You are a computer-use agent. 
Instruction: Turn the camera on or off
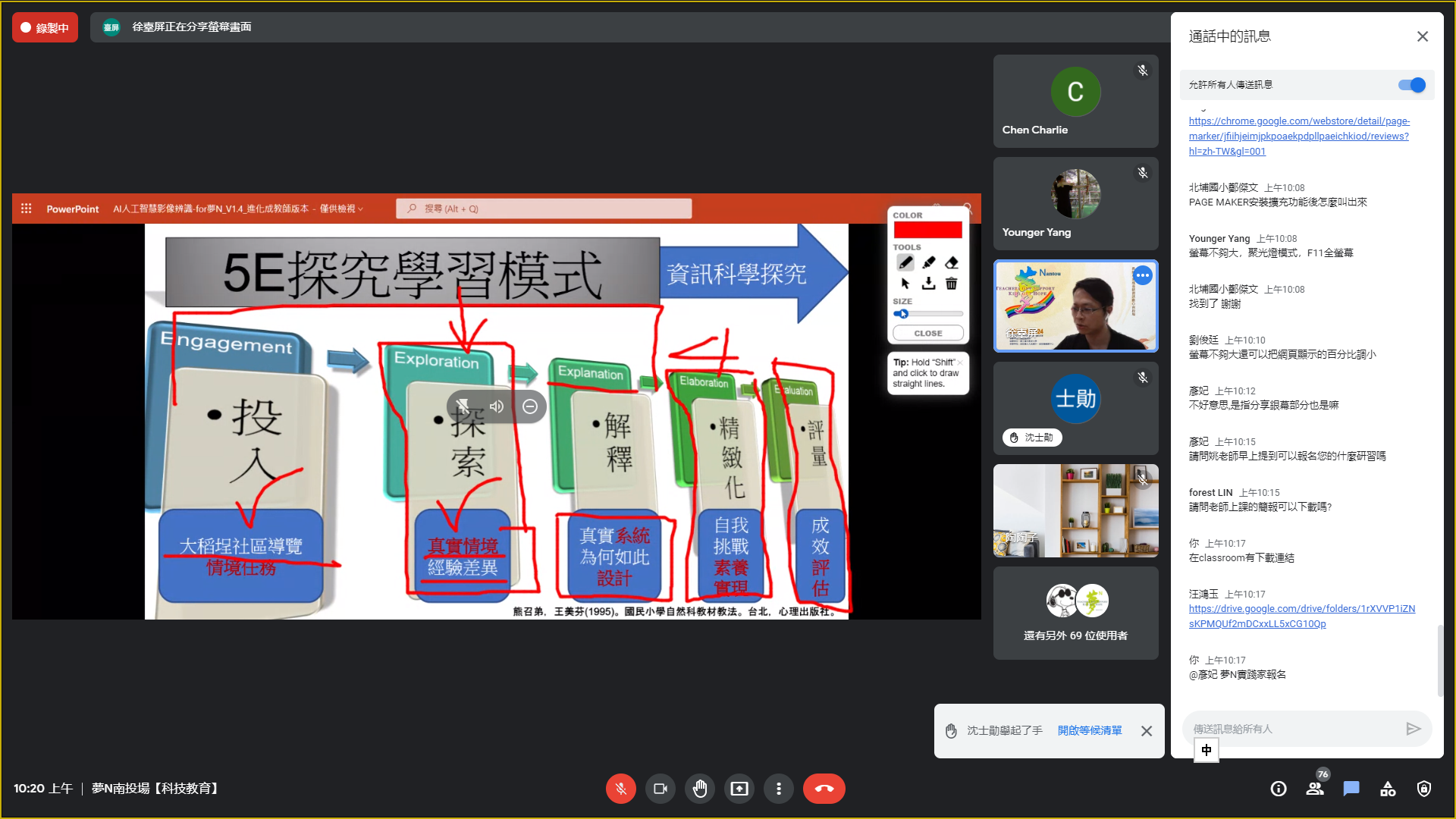coord(660,789)
